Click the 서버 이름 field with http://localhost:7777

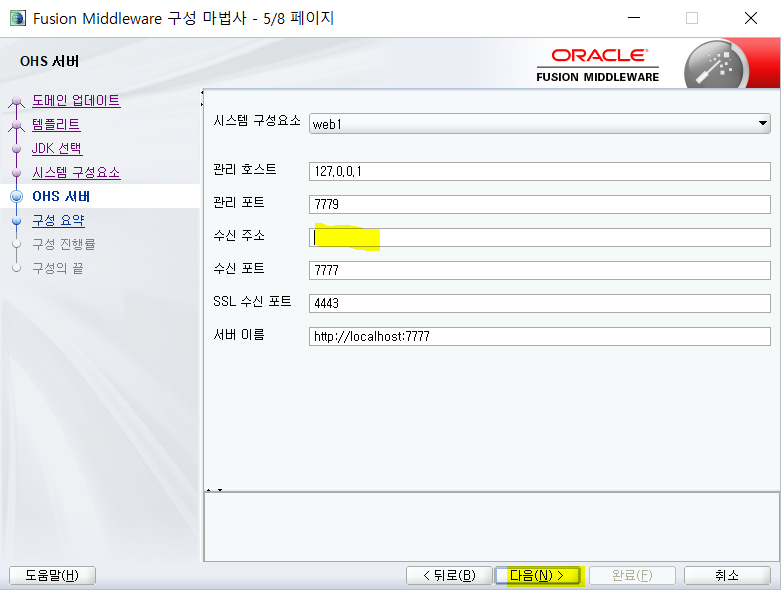pos(539,336)
